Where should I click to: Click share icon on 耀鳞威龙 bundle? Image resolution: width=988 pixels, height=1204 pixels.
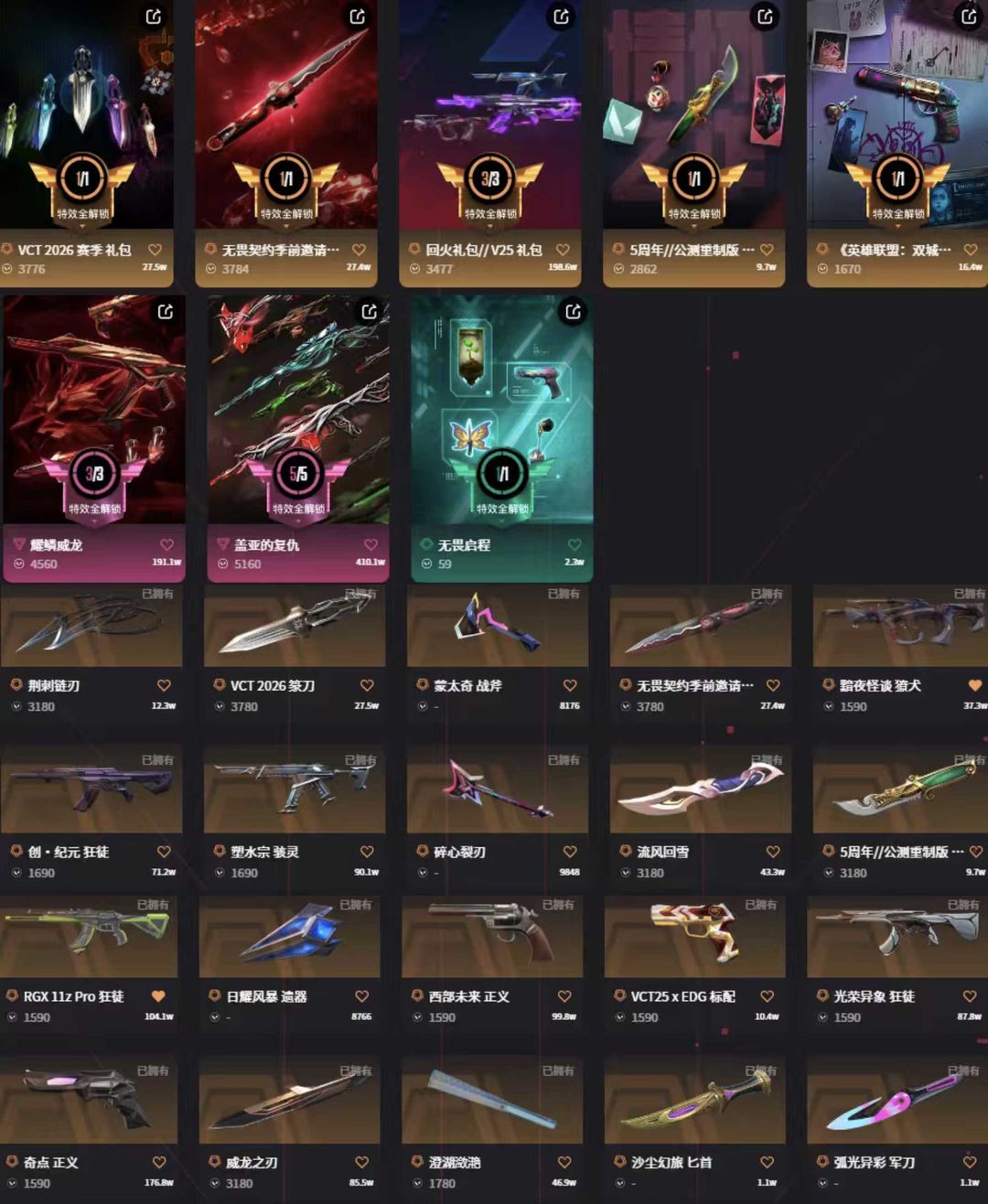(x=165, y=311)
